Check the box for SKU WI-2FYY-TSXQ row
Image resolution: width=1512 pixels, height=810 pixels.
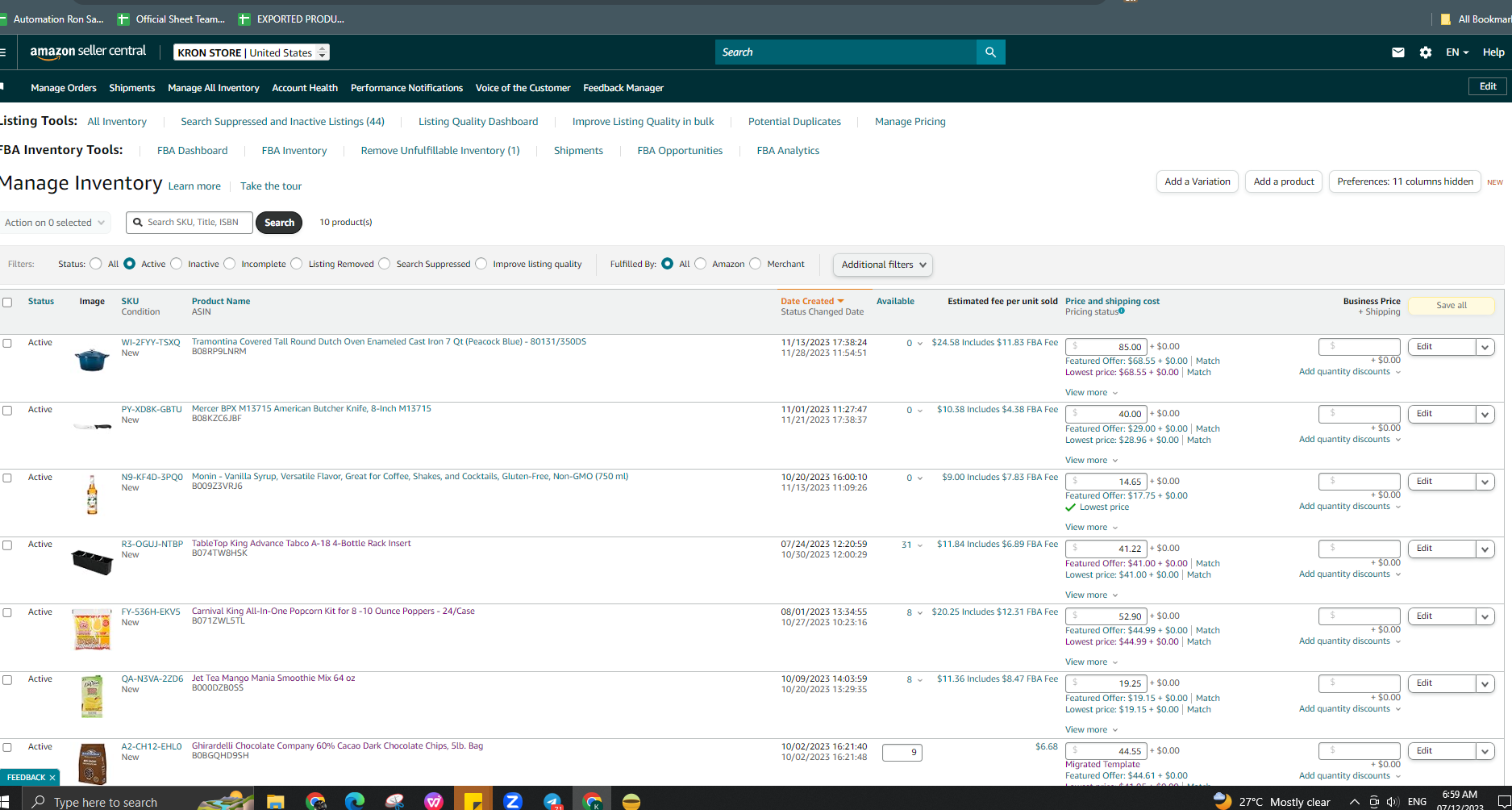7,343
